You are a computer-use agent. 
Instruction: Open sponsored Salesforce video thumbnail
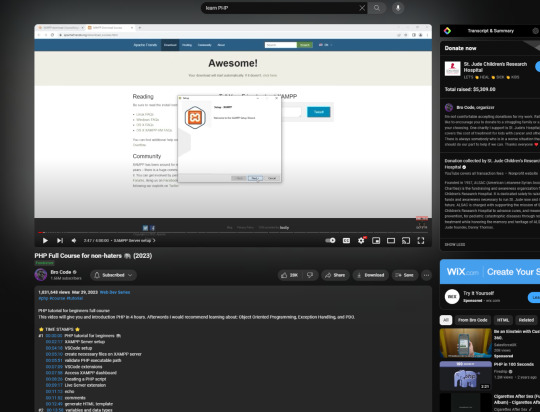click(x=466, y=343)
